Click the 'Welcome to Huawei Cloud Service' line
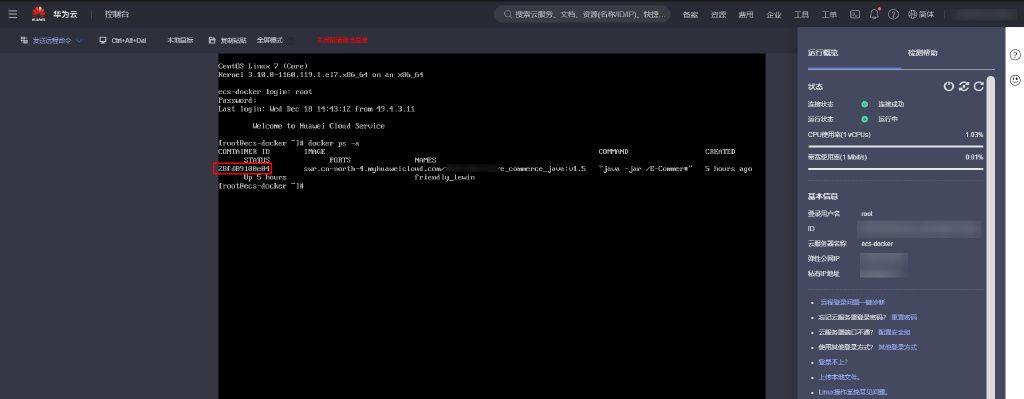This screenshot has height=399, width=1024. tap(319, 126)
